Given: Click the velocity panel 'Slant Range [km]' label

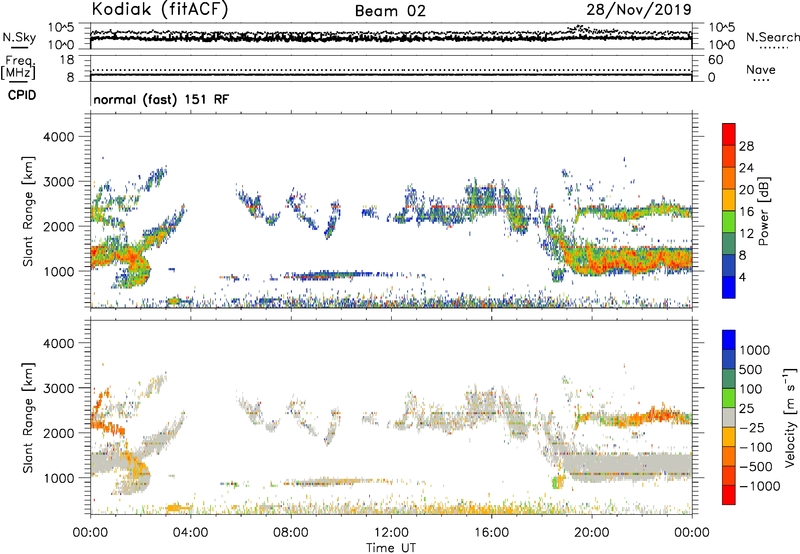Looking at the screenshot, I should (x=28, y=417).
